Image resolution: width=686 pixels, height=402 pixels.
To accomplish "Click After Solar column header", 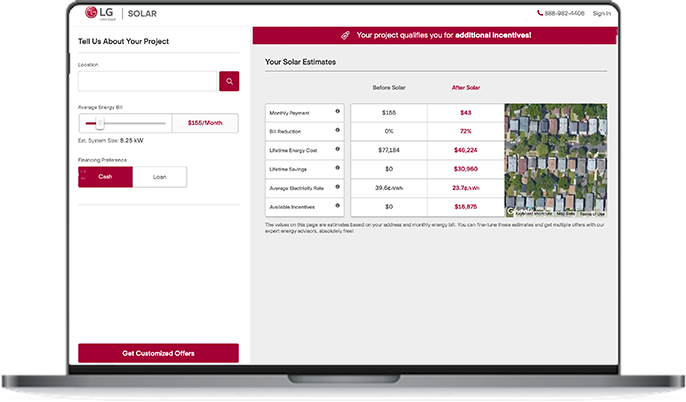I will click(x=466, y=87).
